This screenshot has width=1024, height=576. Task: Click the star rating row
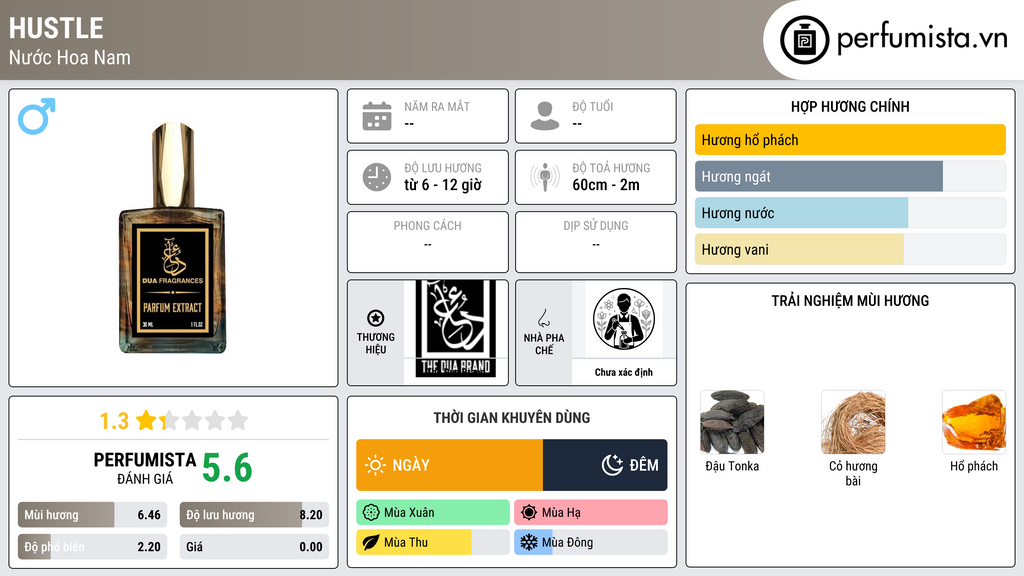click(174, 421)
